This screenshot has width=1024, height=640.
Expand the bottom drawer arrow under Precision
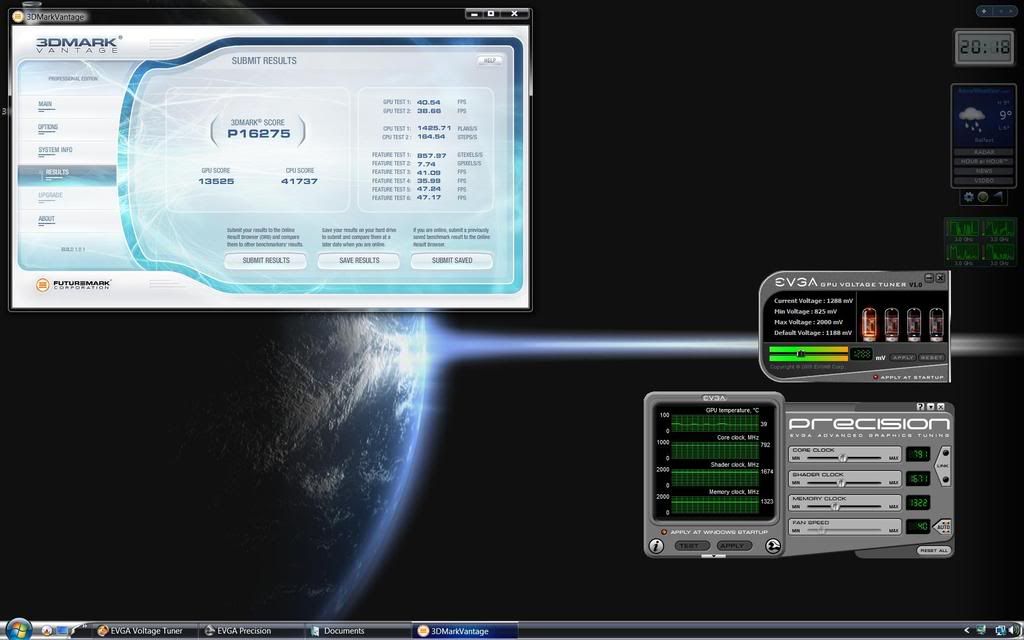click(x=713, y=556)
